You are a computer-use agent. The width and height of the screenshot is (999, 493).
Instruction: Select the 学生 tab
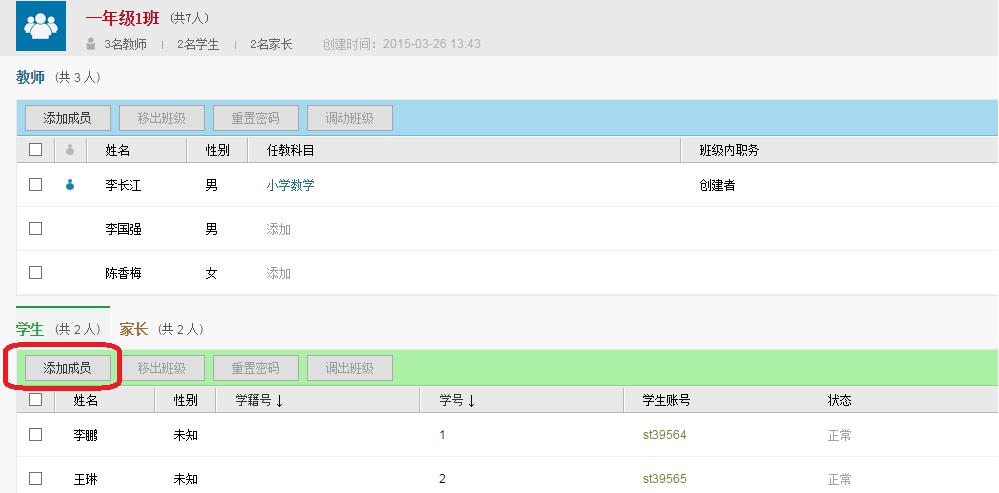tap(30, 329)
